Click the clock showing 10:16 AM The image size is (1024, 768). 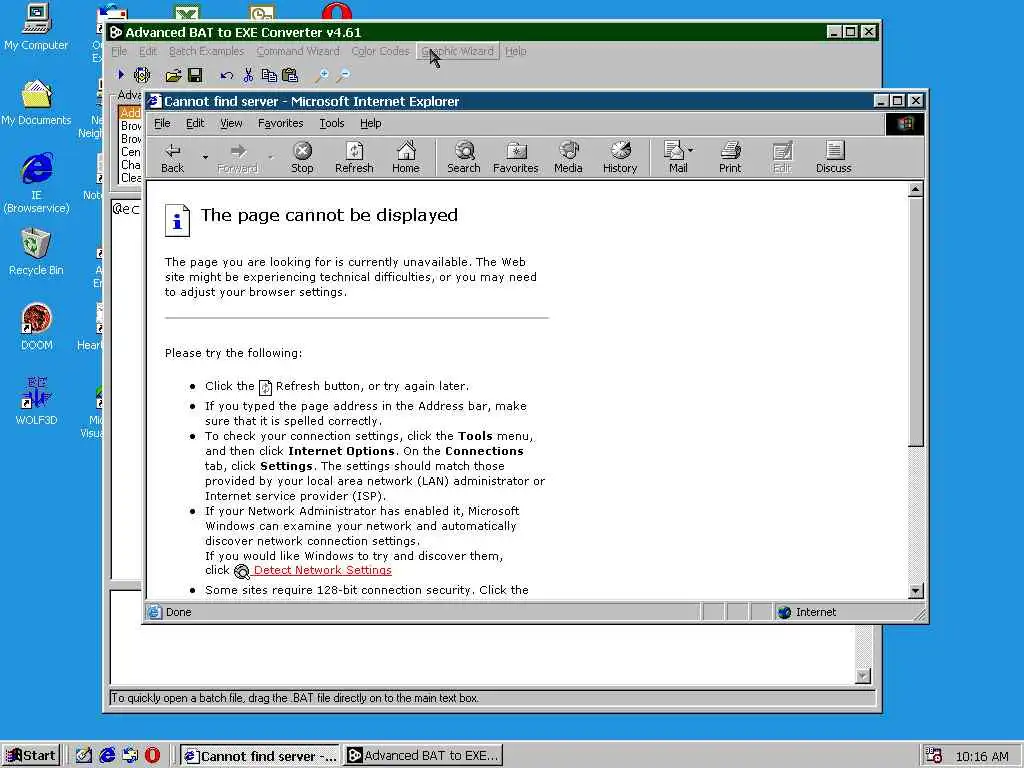(x=982, y=756)
